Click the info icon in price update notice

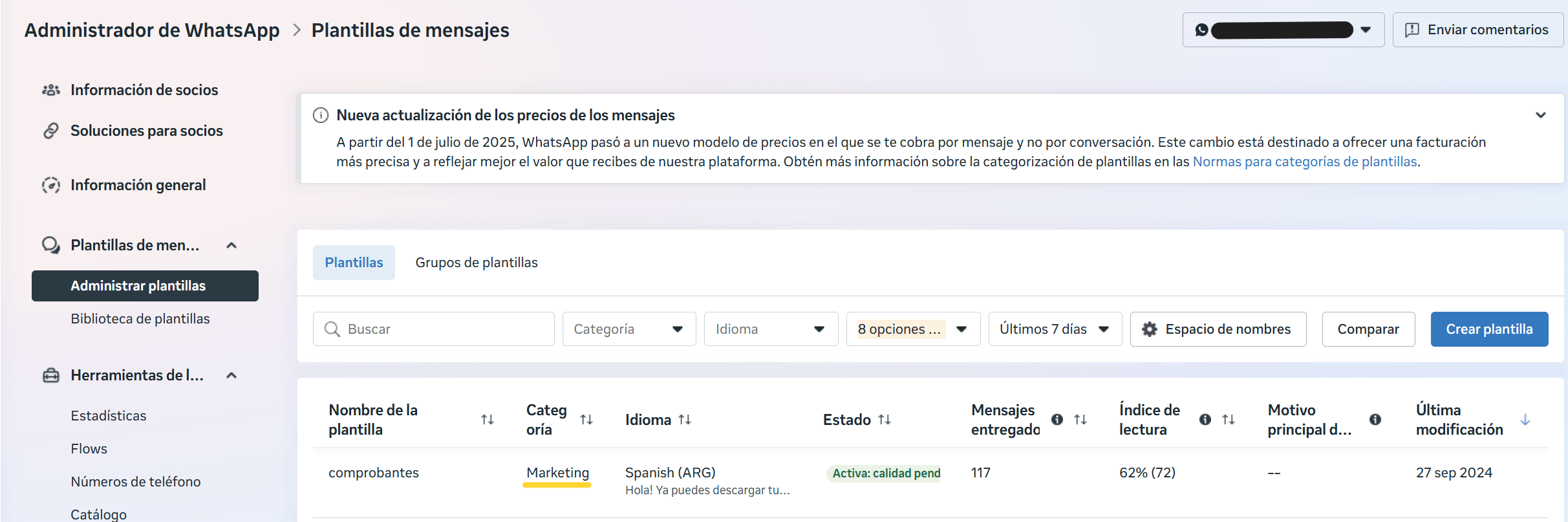point(321,115)
